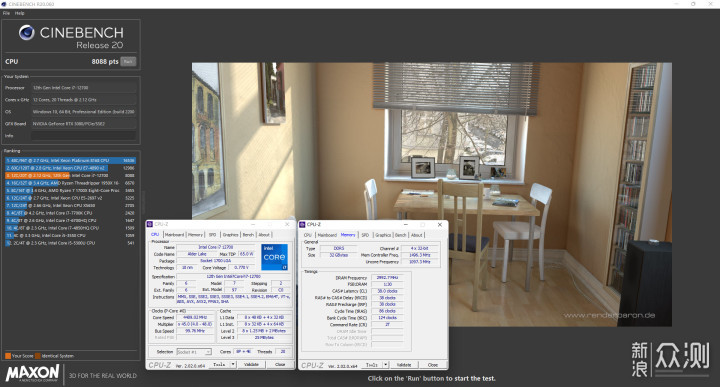The width and height of the screenshot is (720, 387).
Task: Switch to Mainboard tab in the left CPU-Z window
Action: point(174,235)
